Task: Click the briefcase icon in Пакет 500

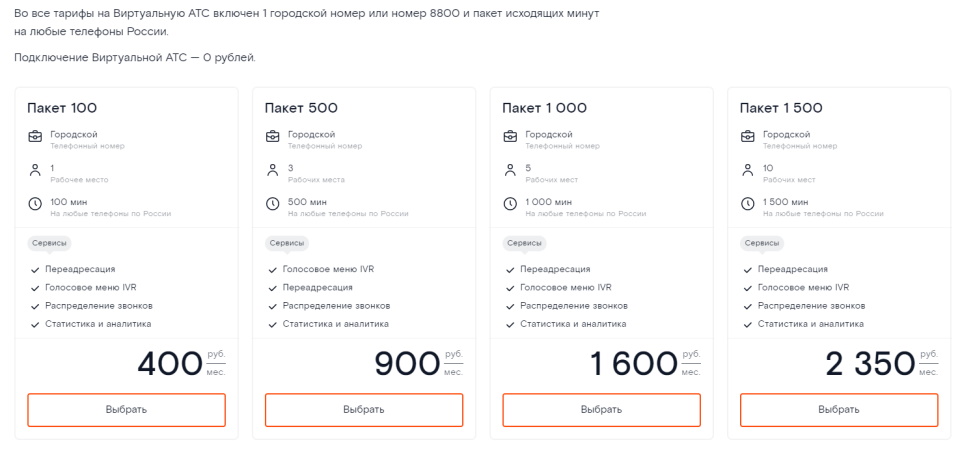Action: pyautogui.click(x=272, y=137)
